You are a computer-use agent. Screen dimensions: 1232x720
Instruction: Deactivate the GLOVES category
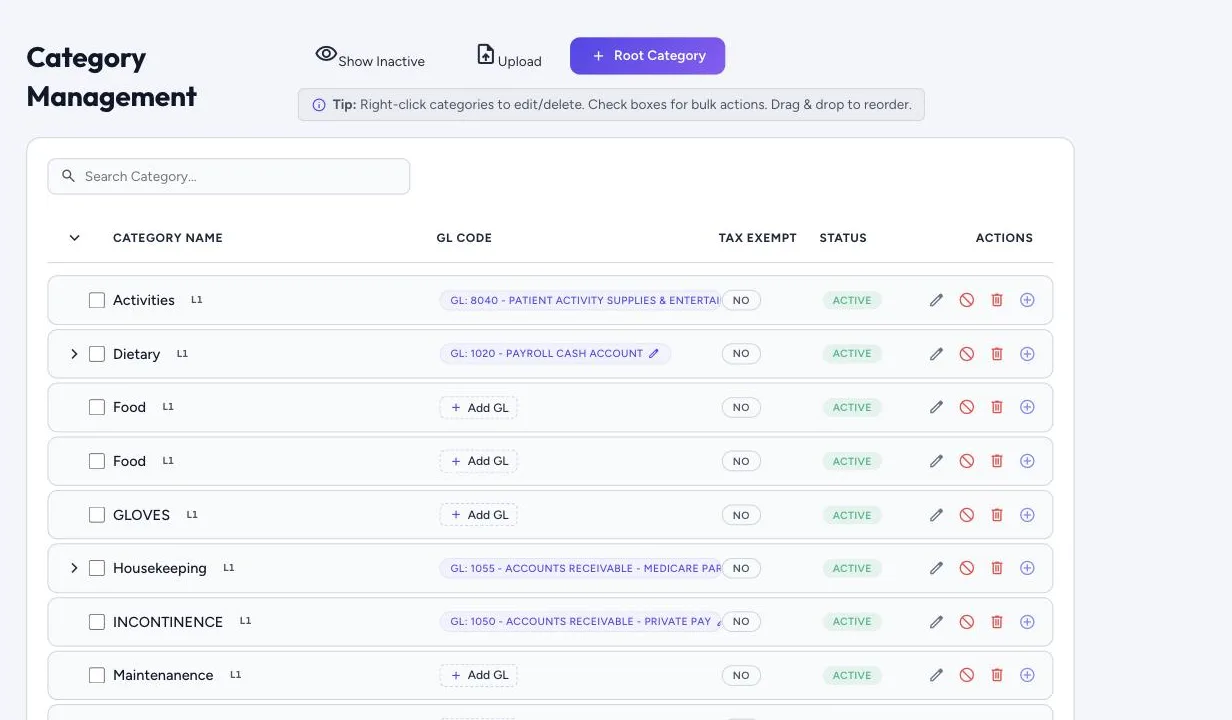966,515
